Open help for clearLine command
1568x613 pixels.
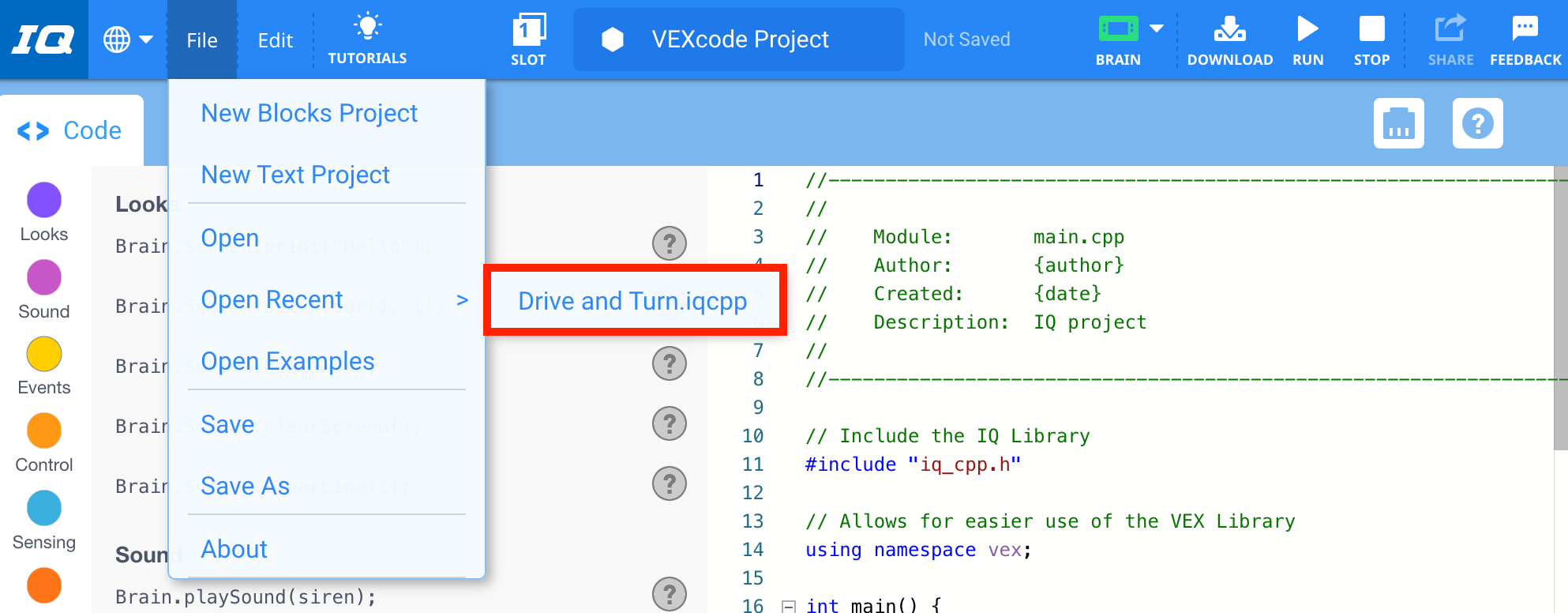670,483
